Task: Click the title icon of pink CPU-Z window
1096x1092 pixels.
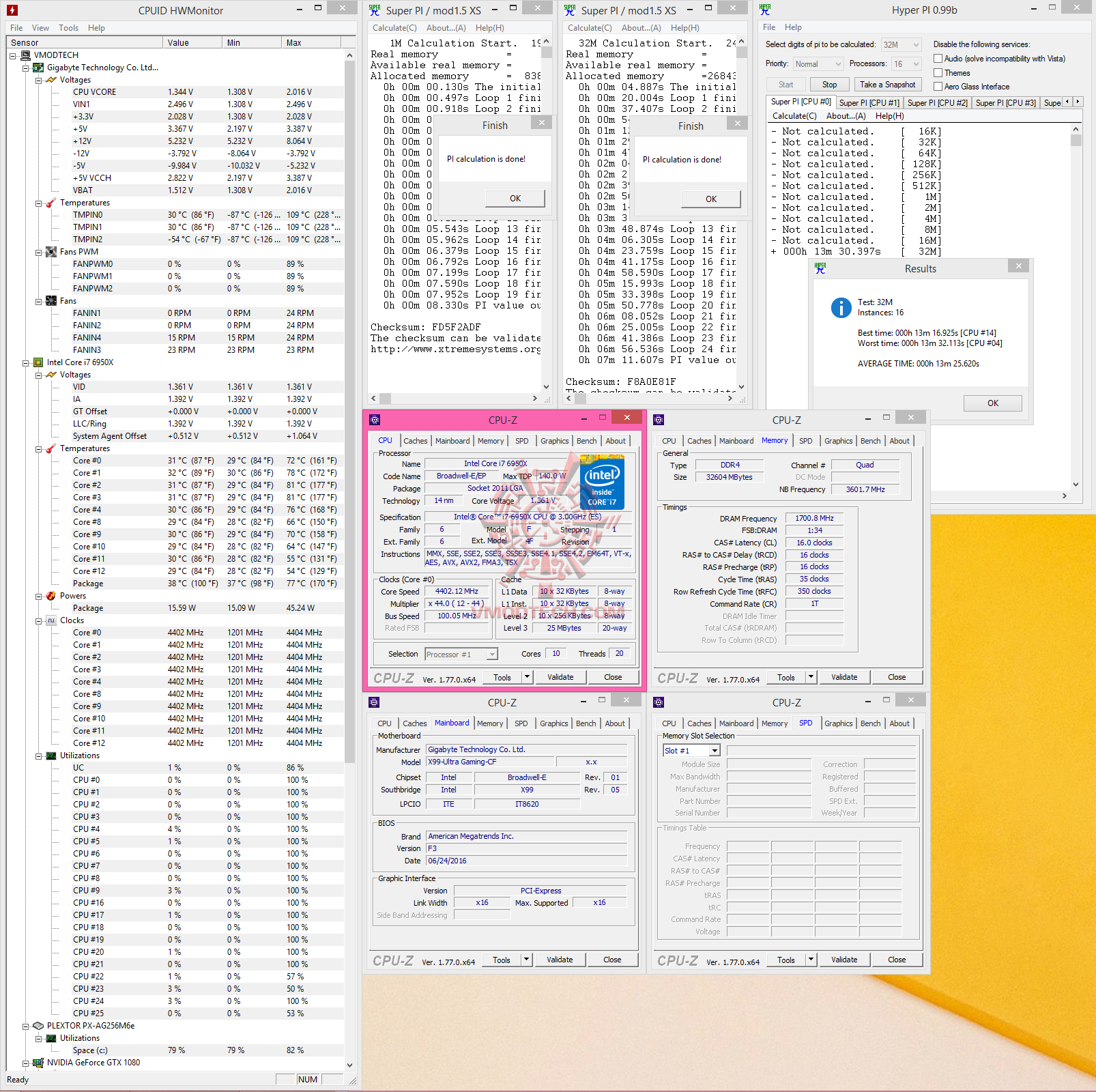Action: pos(375,420)
